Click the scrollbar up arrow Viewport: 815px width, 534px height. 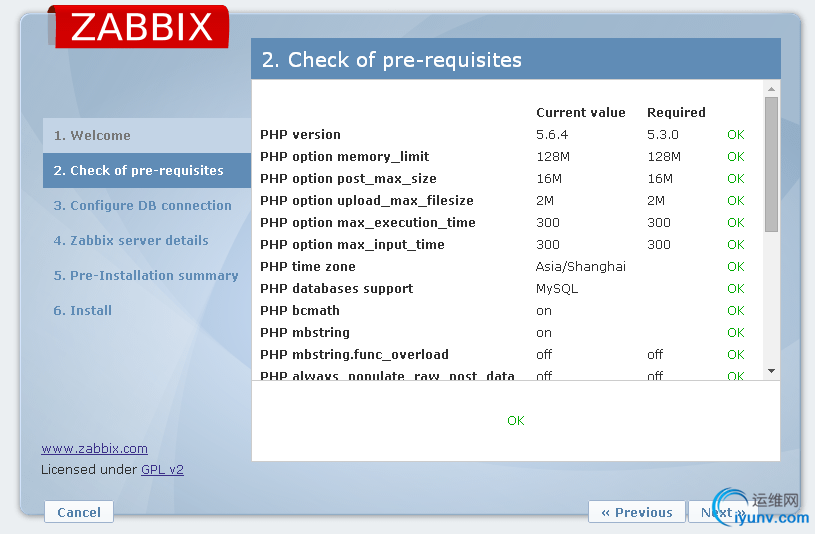[771, 89]
